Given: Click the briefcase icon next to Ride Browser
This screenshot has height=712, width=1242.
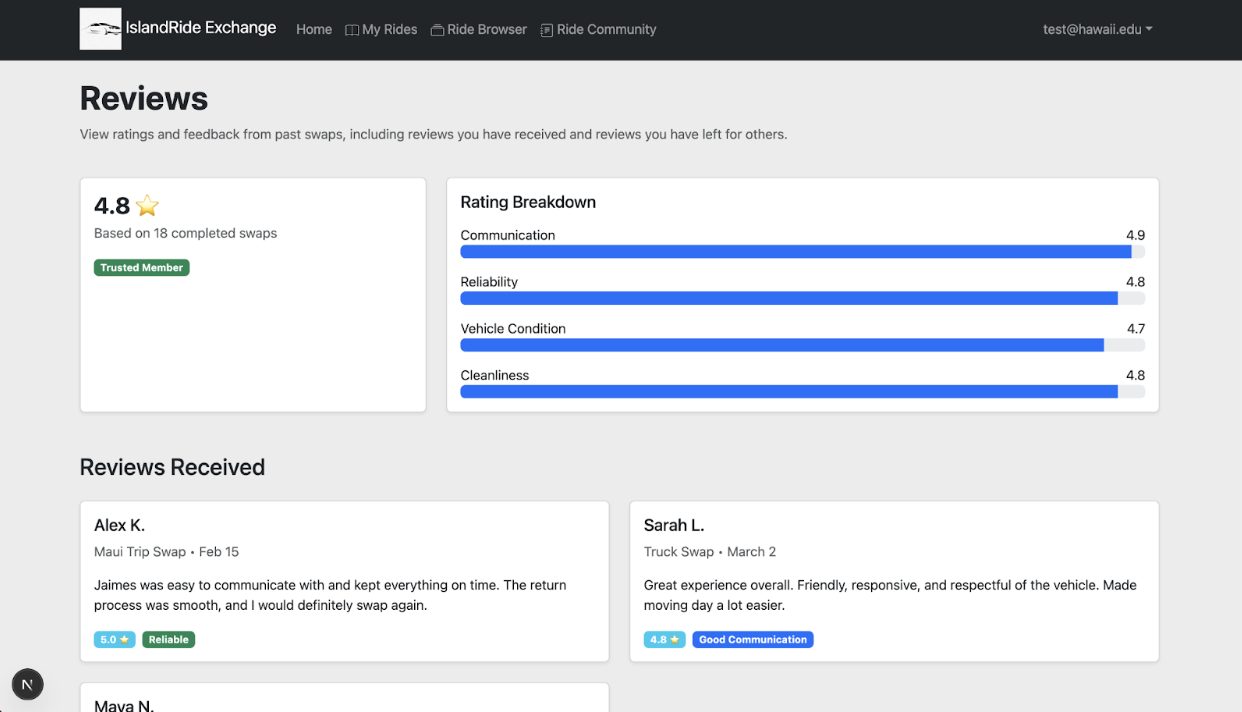Looking at the screenshot, I should 436,29.
